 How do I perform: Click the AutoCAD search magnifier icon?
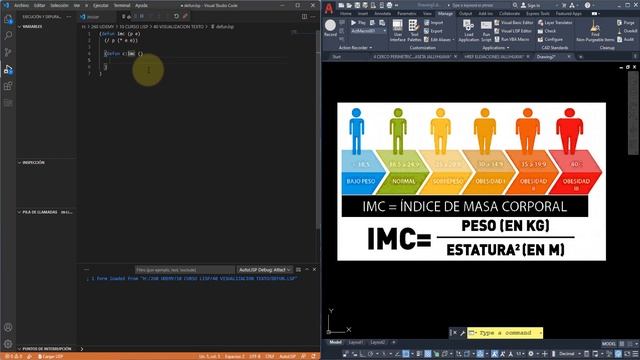[515, 5]
